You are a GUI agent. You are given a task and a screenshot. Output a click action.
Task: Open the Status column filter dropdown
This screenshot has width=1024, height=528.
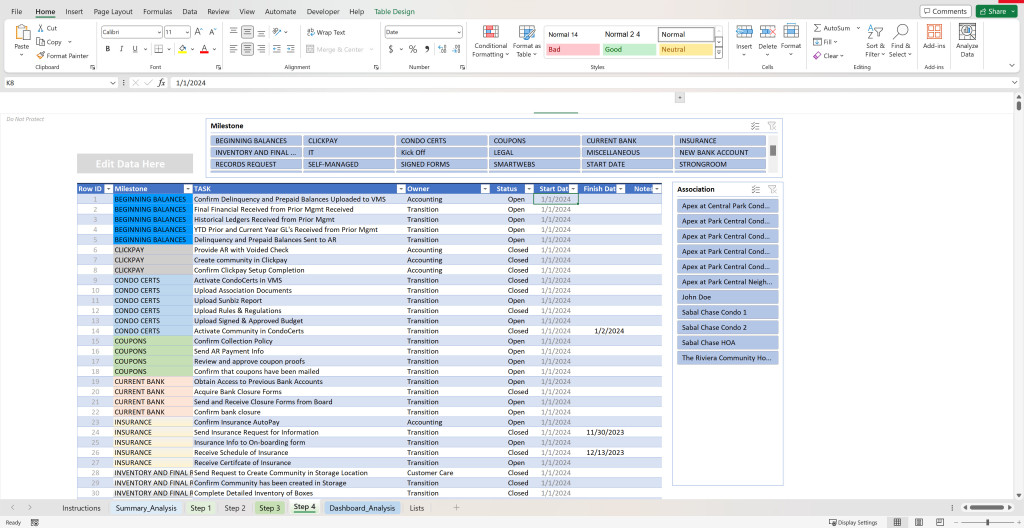pyautogui.click(x=529, y=189)
